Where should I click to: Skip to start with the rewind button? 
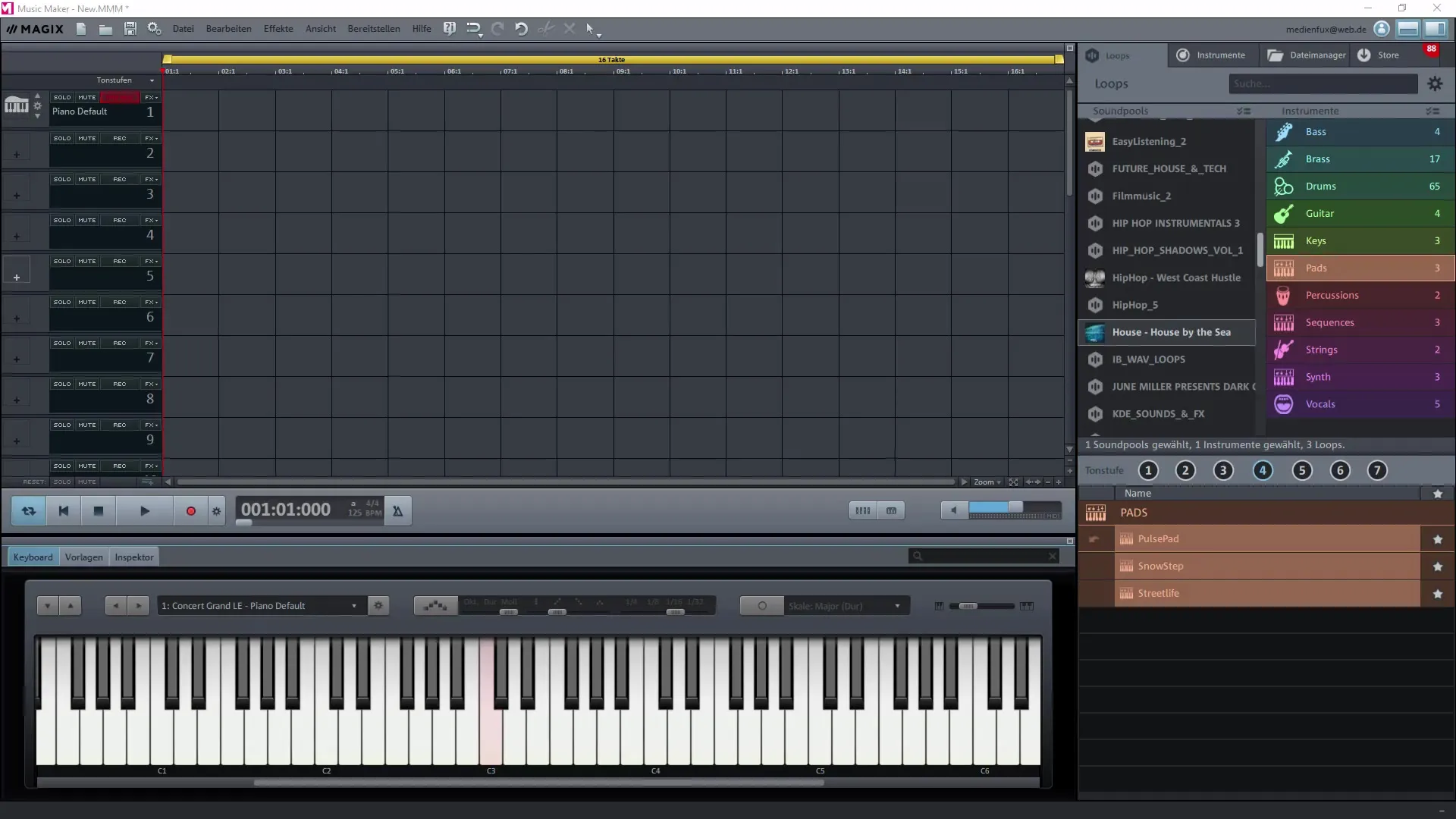(64, 511)
